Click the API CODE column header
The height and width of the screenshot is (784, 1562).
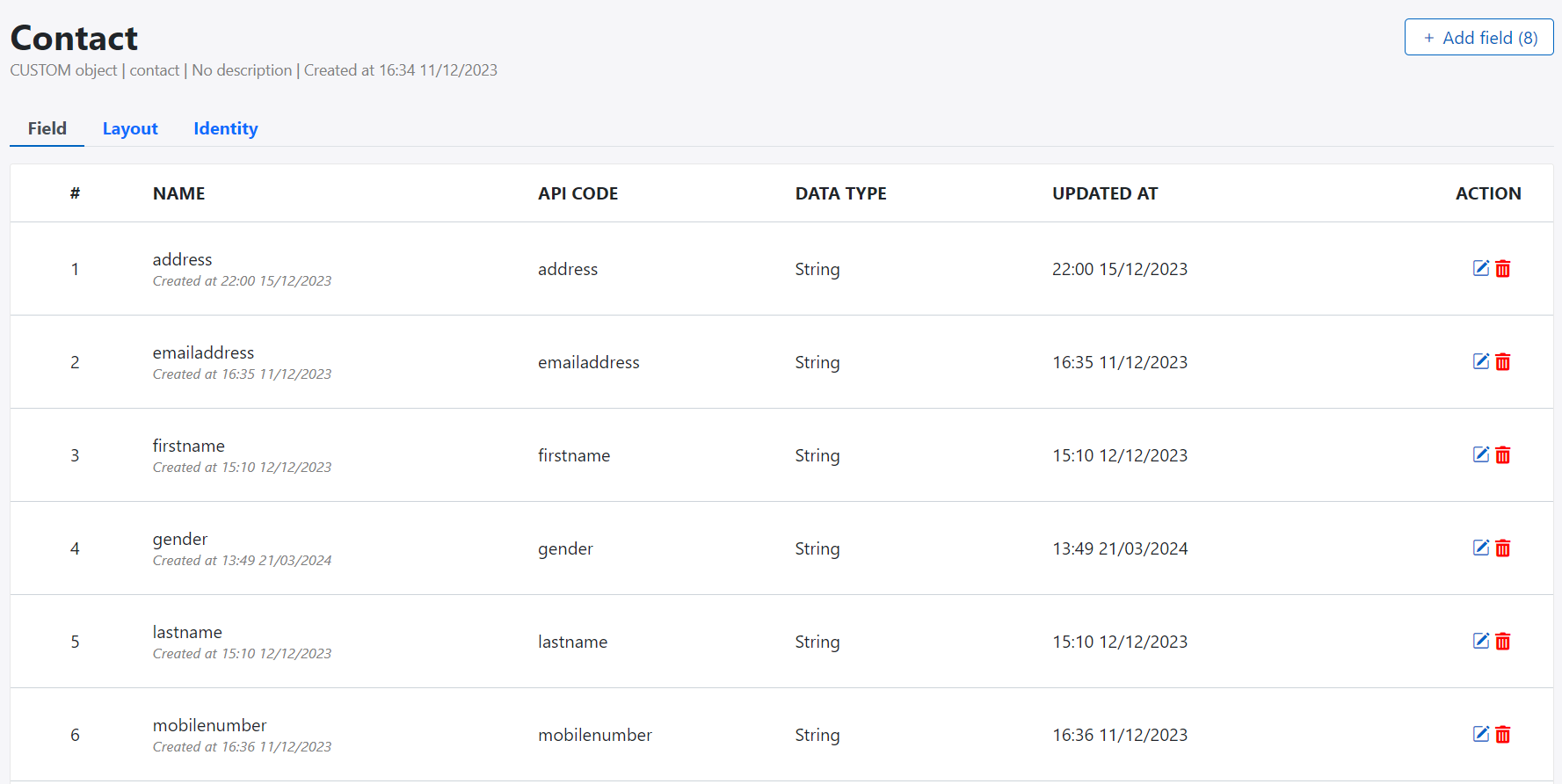tap(578, 193)
